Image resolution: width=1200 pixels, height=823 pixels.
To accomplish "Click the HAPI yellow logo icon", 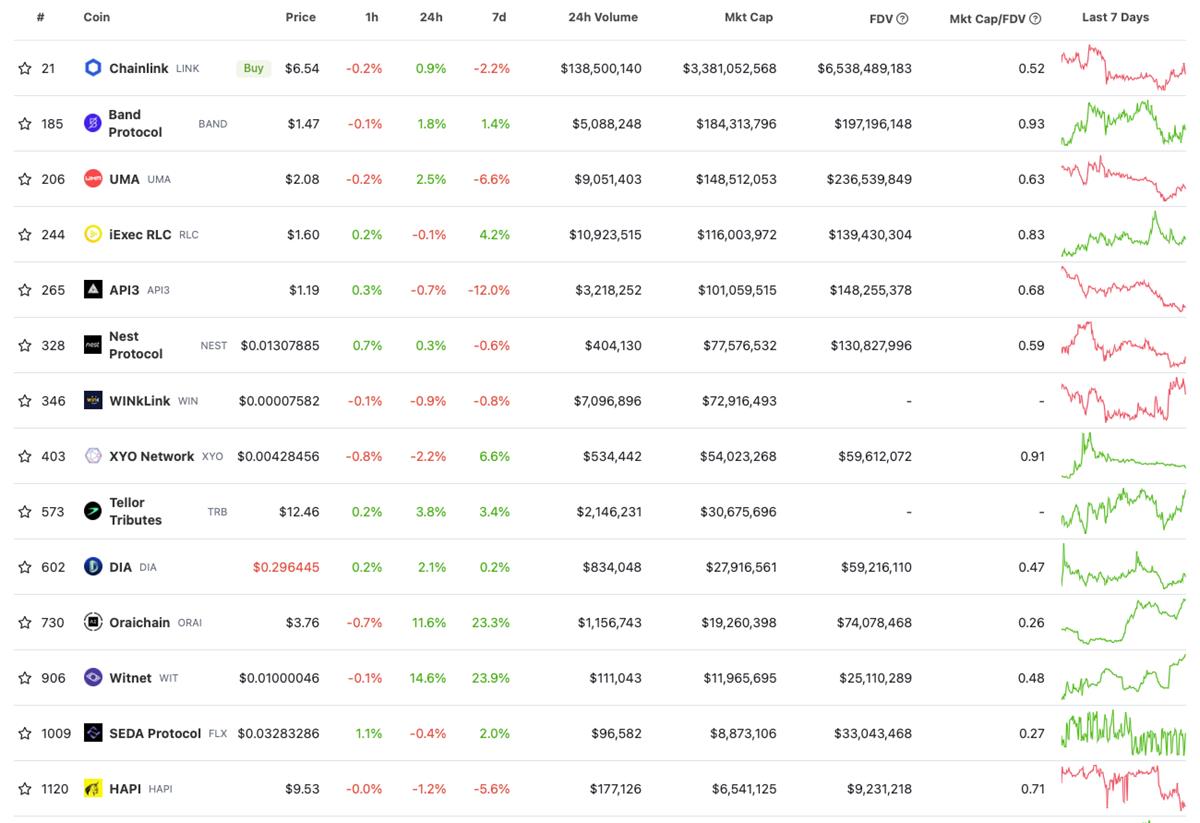I will (x=93, y=789).
